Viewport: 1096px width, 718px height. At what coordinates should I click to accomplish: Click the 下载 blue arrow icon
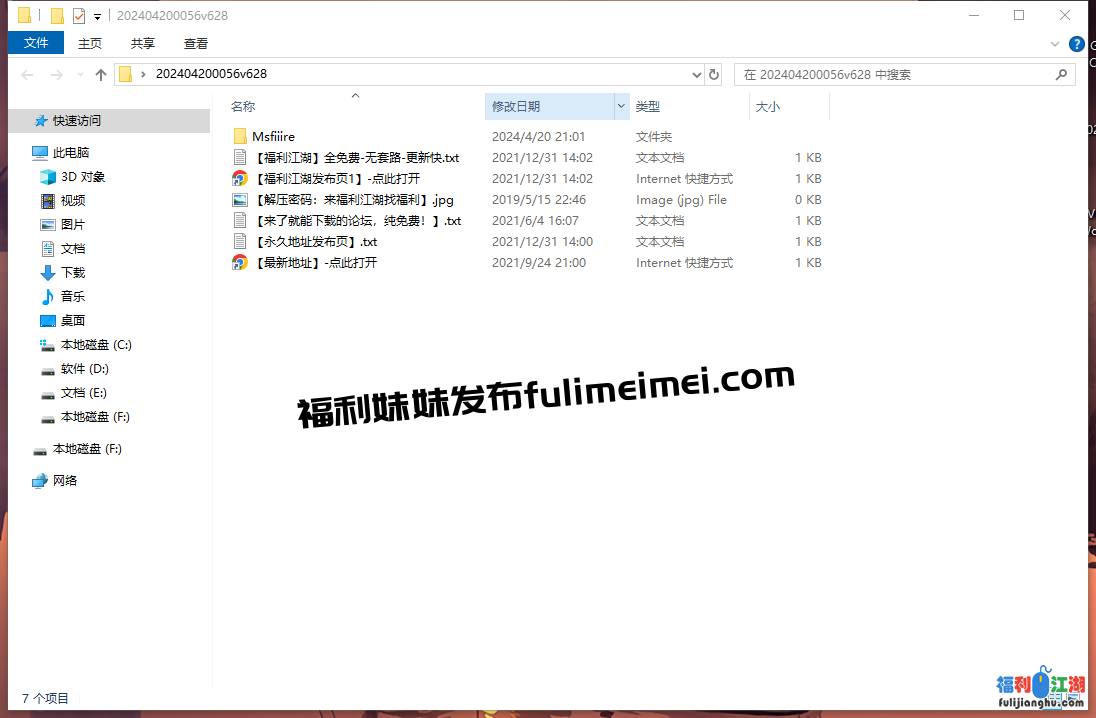pyautogui.click(x=48, y=273)
